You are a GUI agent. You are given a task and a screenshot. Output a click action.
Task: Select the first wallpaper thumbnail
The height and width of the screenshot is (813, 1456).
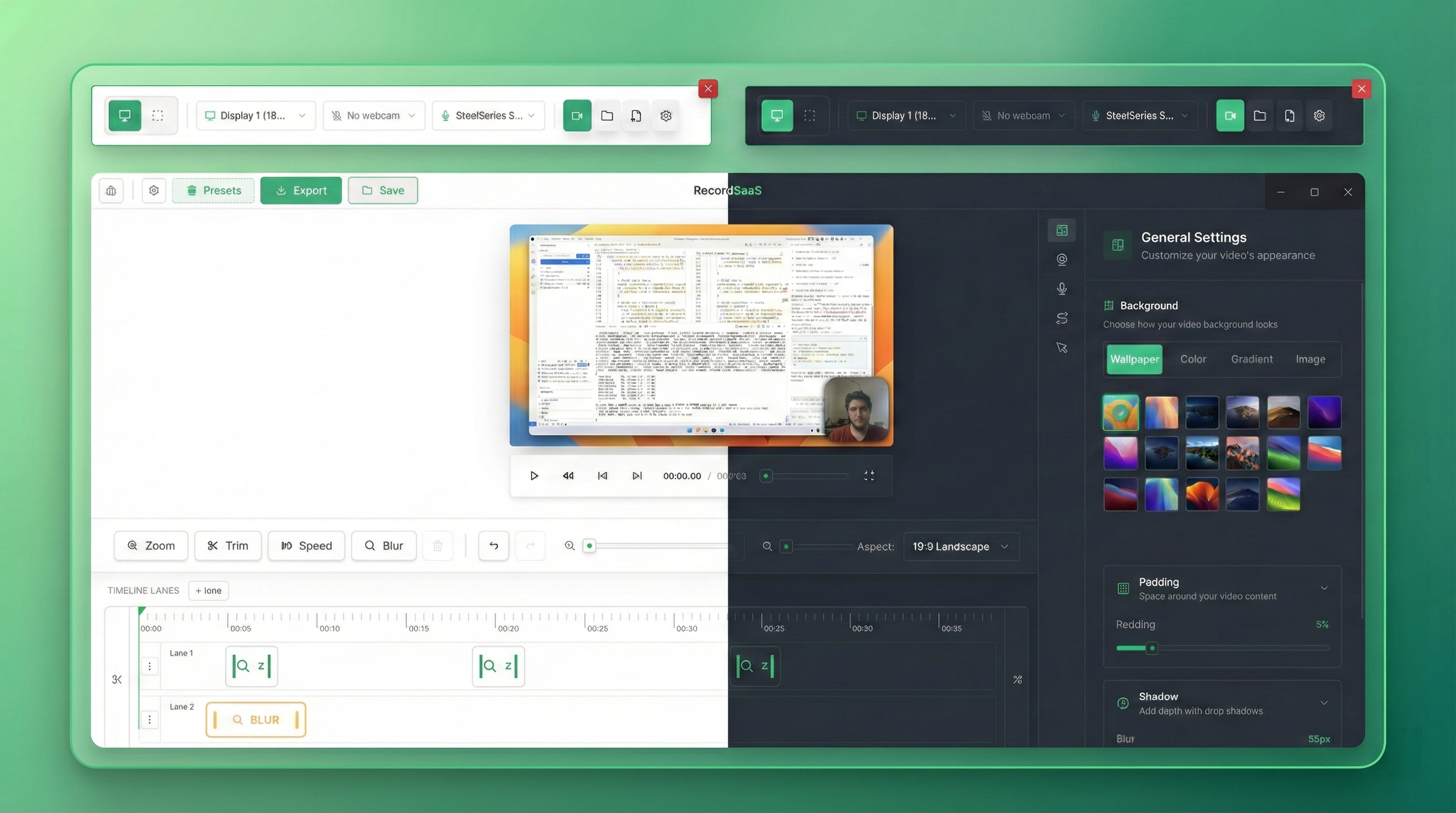[1120, 412]
